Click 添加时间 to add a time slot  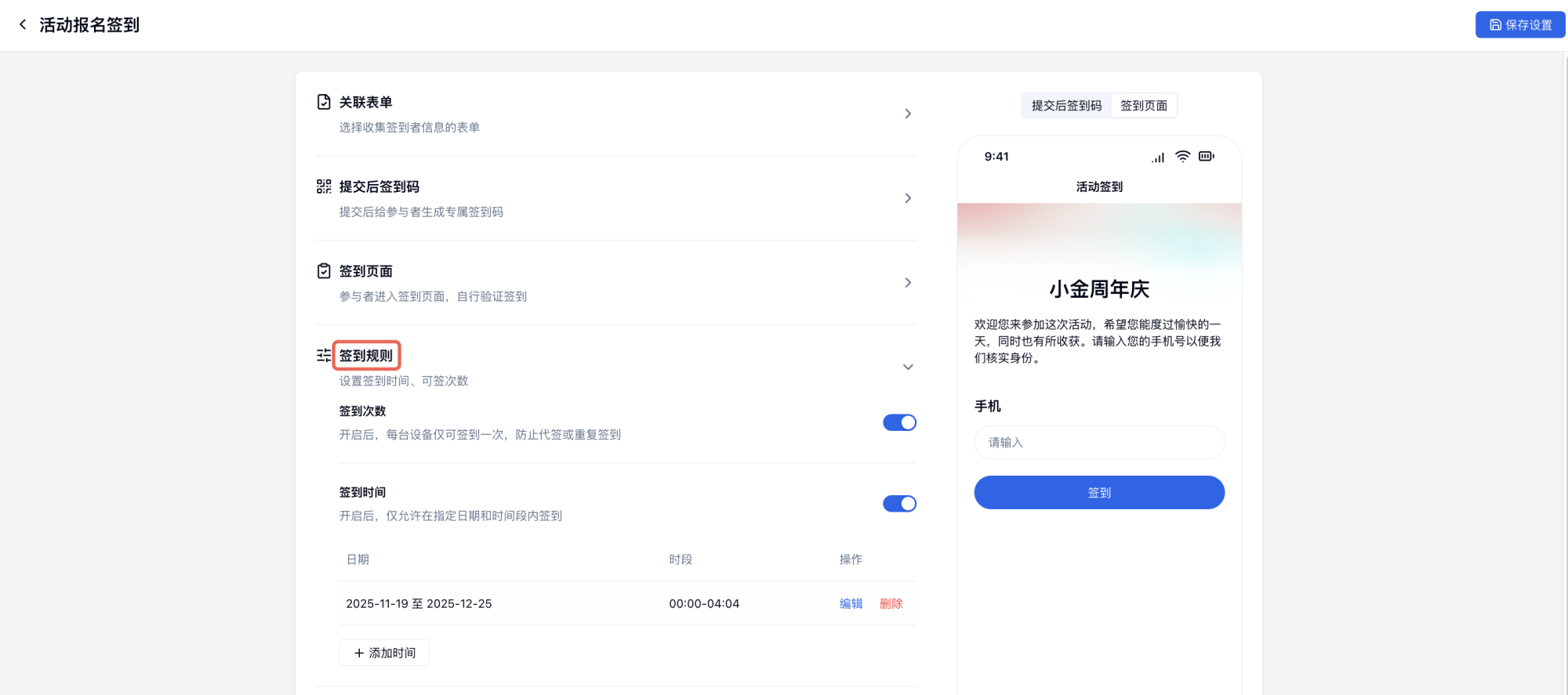click(384, 653)
